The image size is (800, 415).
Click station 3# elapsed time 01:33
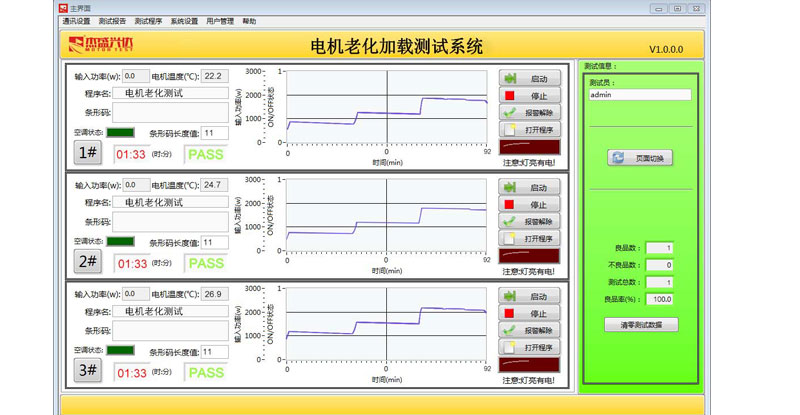(x=132, y=373)
